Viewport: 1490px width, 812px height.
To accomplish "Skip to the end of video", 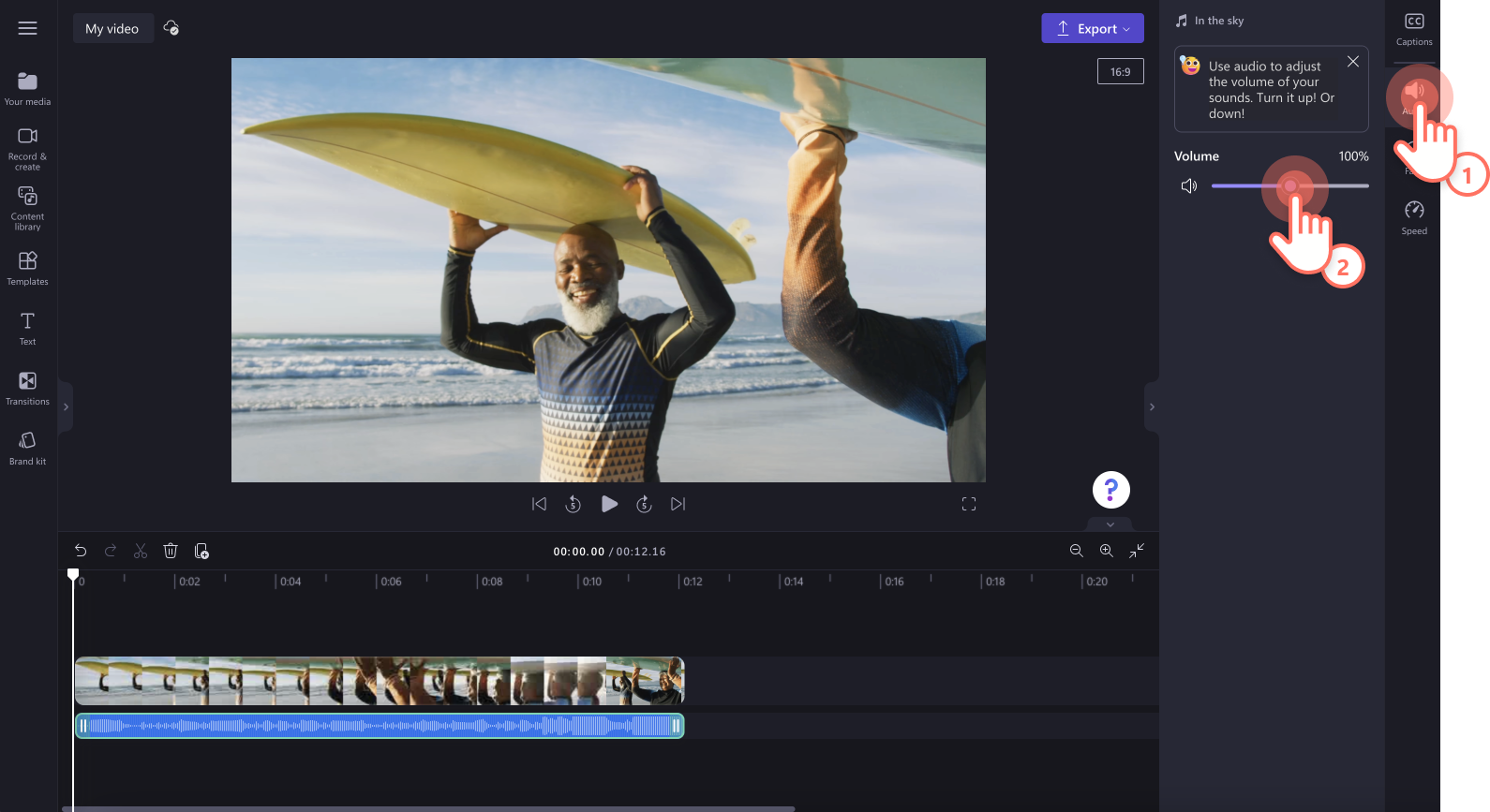I will pyautogui.click(x=678, y=504).
